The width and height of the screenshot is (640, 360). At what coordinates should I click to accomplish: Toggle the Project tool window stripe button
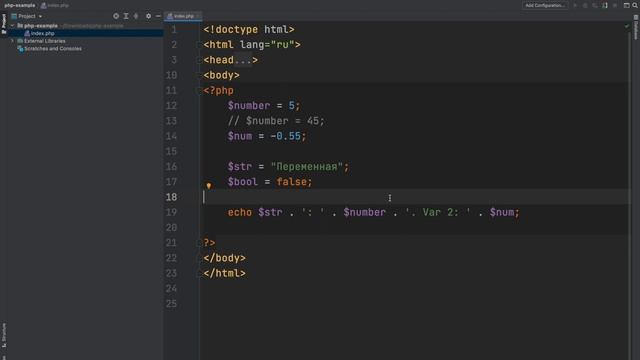[4, 24]
